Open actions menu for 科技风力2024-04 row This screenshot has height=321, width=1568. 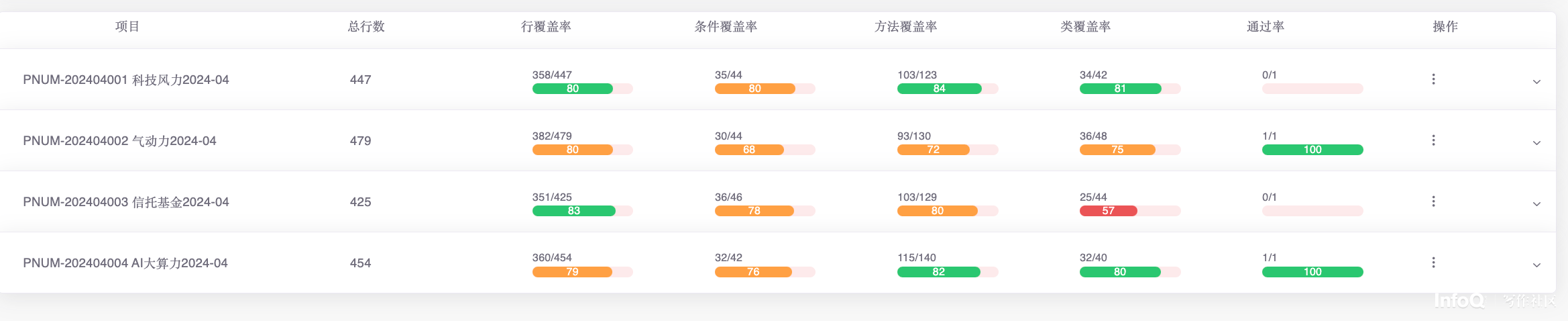pyautogui.click(x=1433, y=79)
